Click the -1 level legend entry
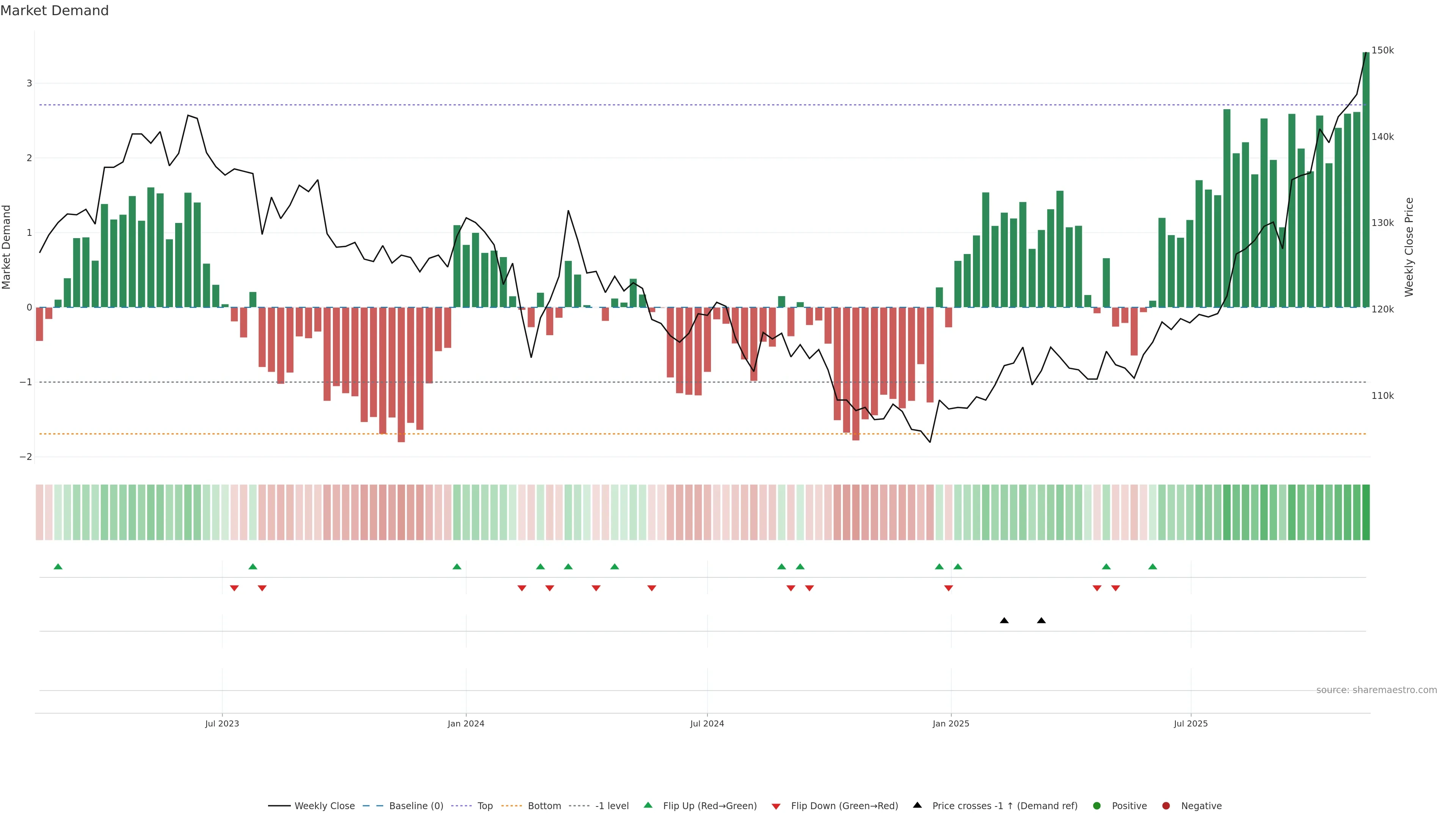Image resolution: width=1456 pixels, height=819 pixels. click(612, 806)
